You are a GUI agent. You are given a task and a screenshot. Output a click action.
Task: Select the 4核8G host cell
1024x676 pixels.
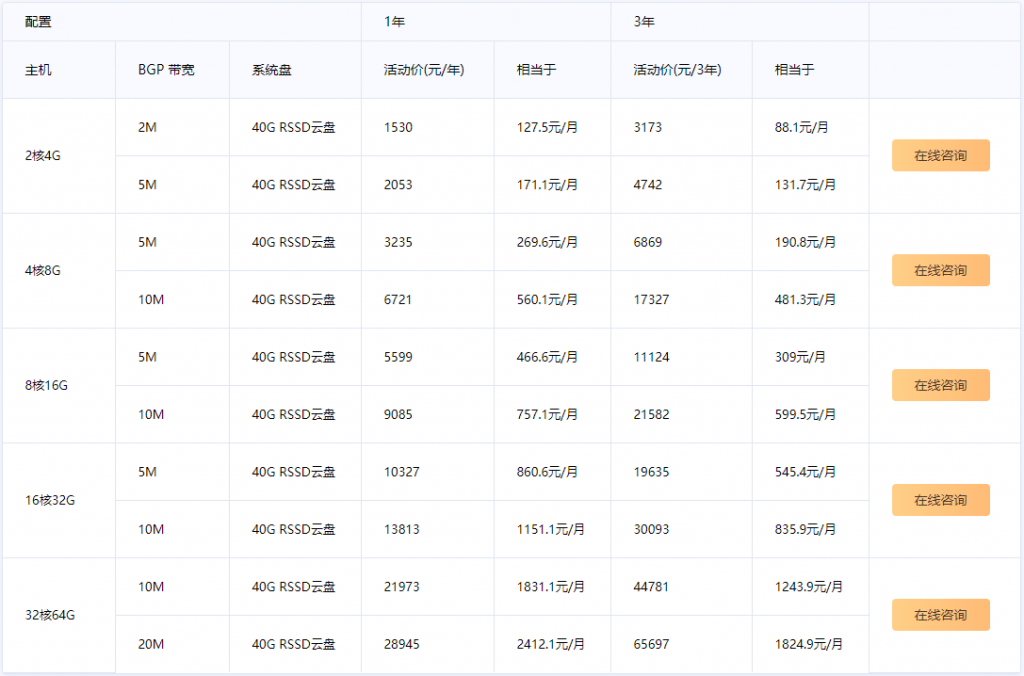[x=59, y=271]
